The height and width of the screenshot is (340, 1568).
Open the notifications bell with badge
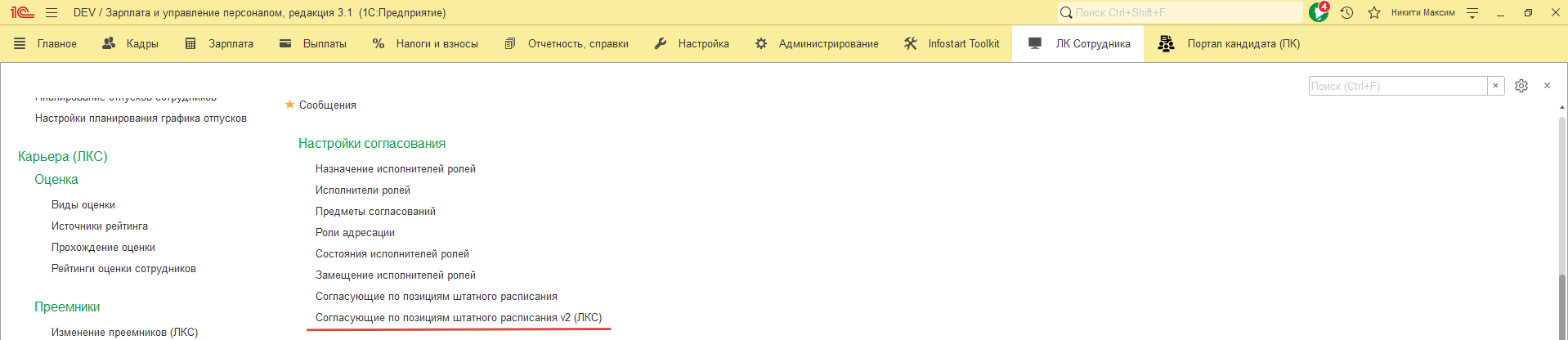(1318, 12)
